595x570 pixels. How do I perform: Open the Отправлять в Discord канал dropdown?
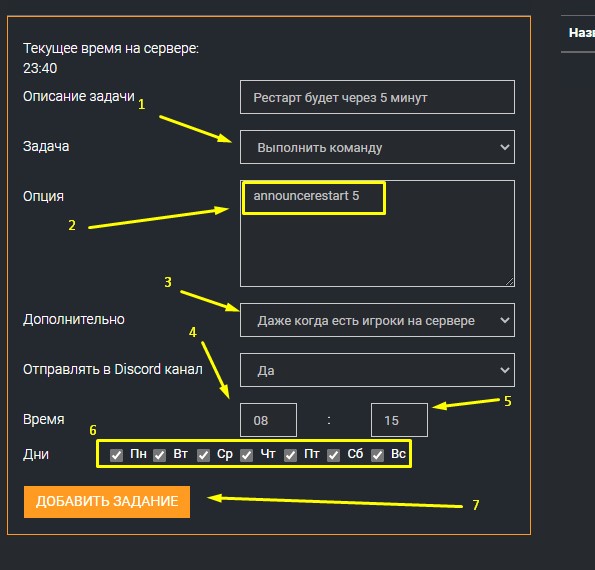377,370
